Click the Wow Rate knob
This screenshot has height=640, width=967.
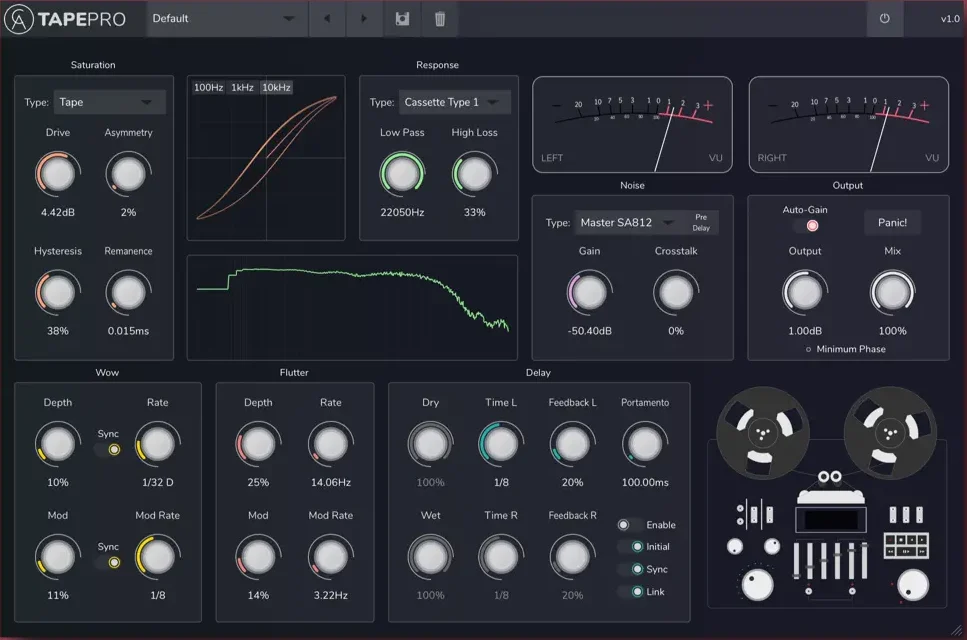click(158, 444)
